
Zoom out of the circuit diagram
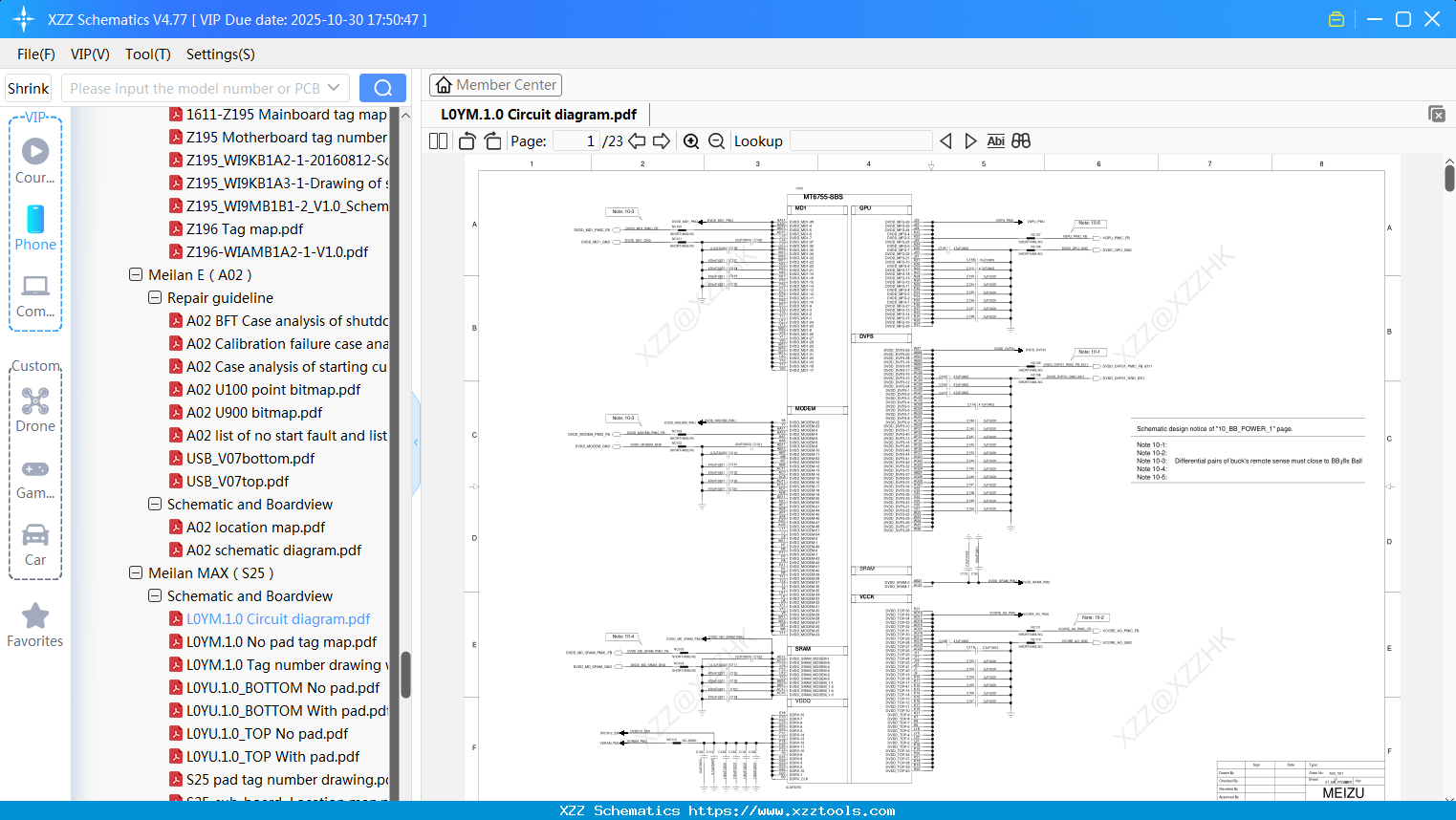click(716, 140)
